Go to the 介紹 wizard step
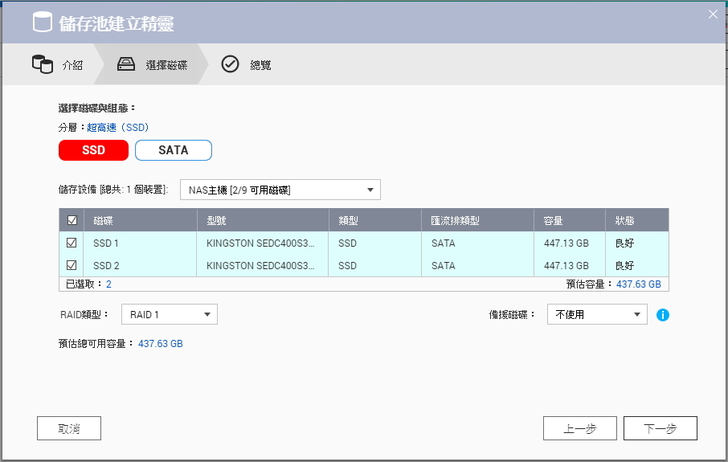 (72, 65)
